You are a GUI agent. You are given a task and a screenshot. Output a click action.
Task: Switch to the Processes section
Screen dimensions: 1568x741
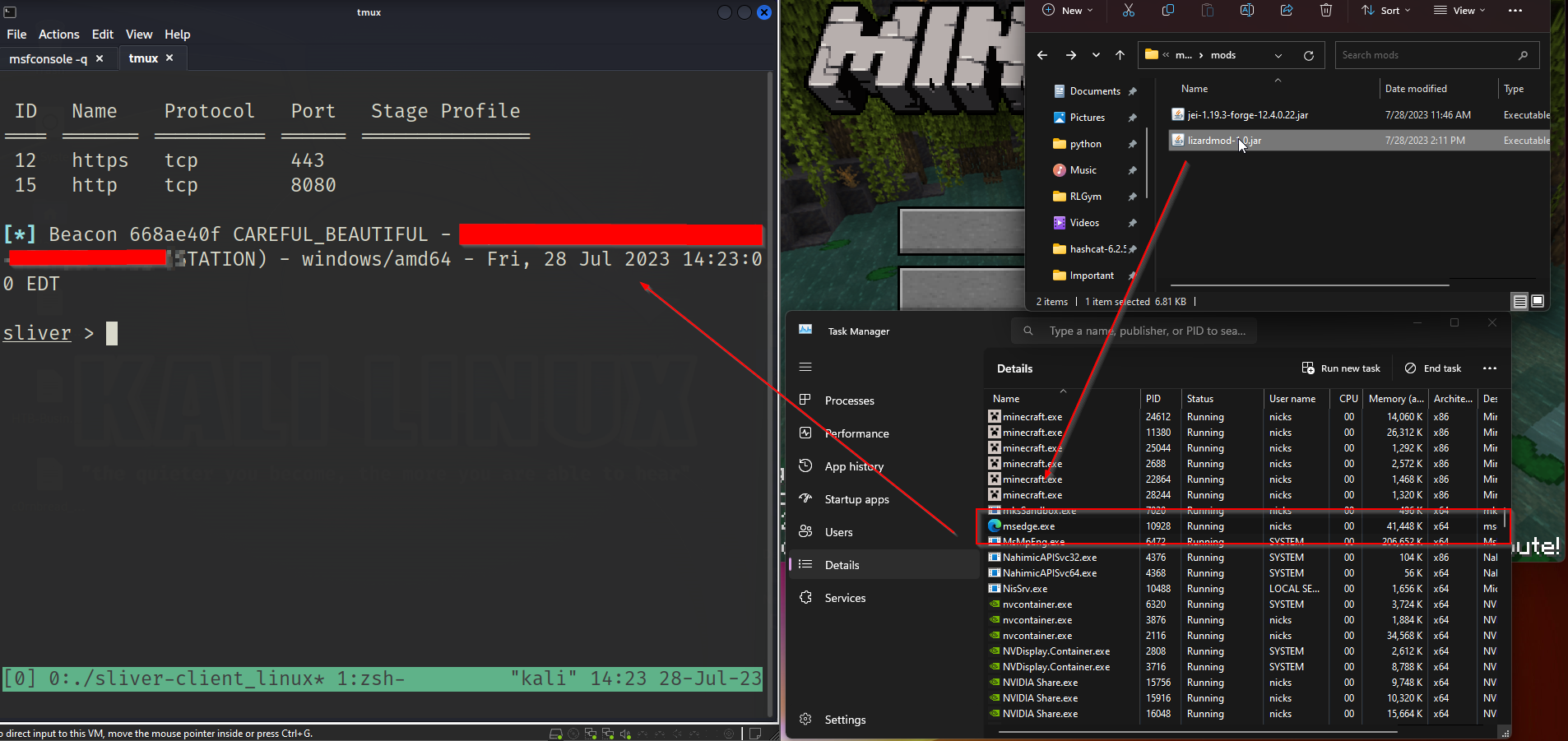point(847,401)
